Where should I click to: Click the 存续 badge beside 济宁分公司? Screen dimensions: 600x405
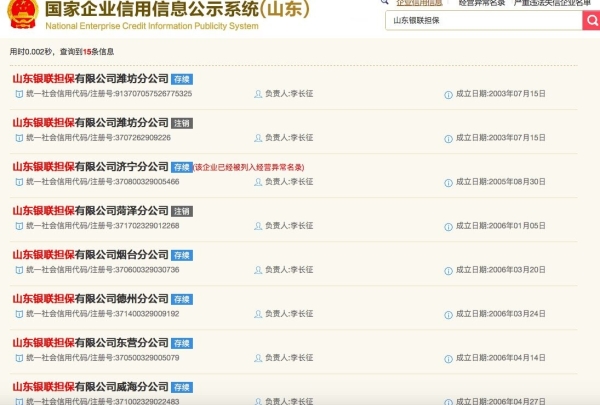pyautogui.click(x=182, y=167)
